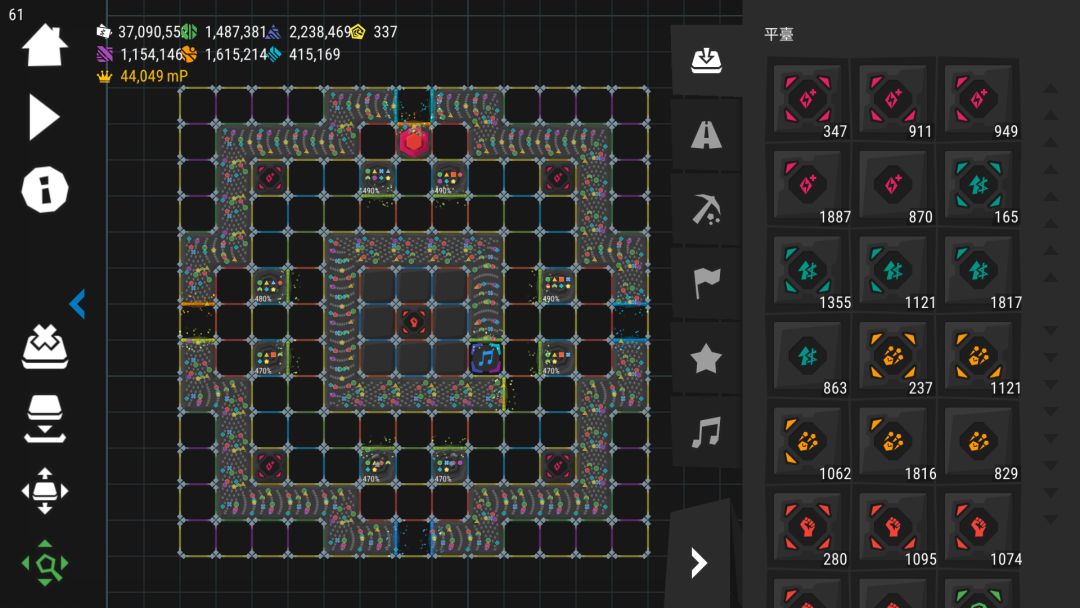Select the teal platform tile with count 1355
This screenshot has height=608, width=1080.
pos(808,271)
